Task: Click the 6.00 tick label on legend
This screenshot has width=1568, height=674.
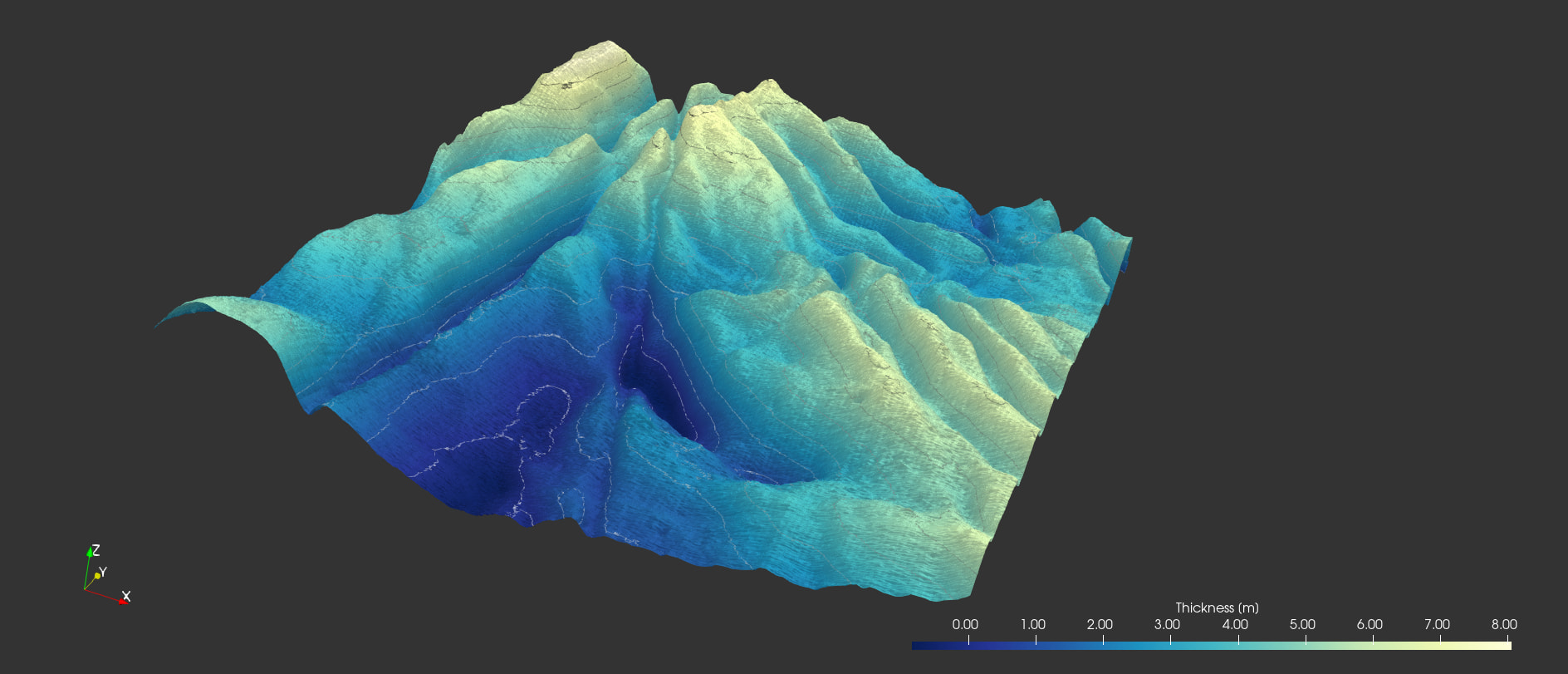Action: (1370, 624)
